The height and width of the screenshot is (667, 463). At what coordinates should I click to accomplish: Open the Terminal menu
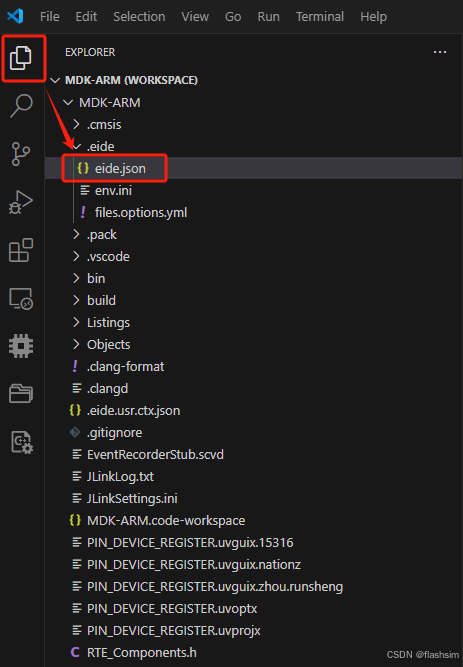coord(320,17)
